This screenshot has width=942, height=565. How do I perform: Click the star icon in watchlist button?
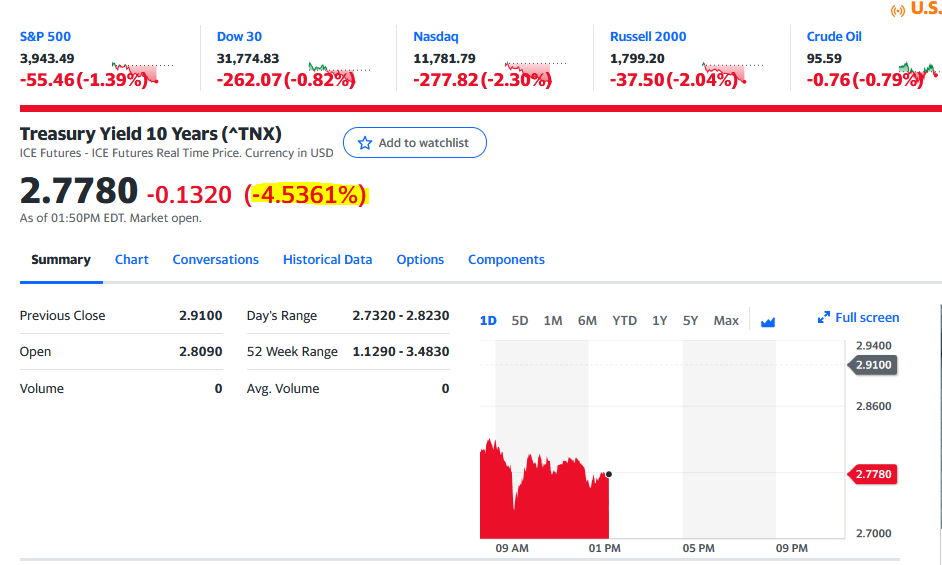[x=365, y=143]
